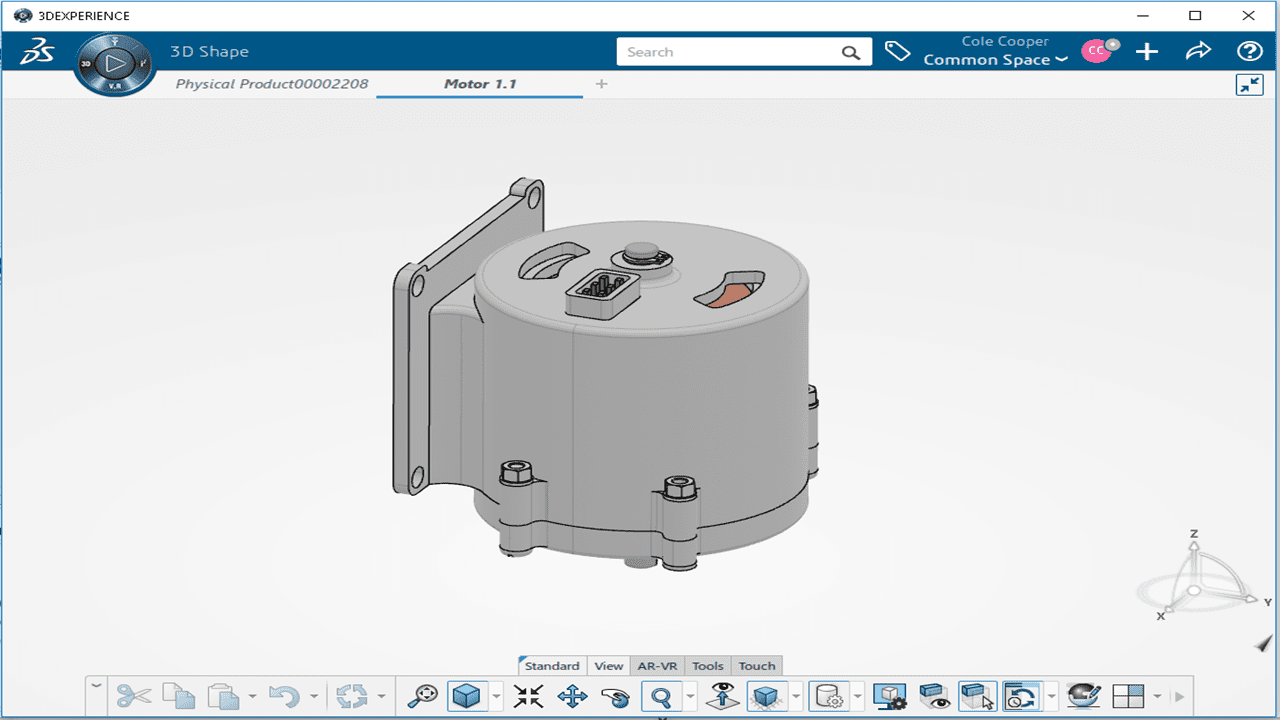Viewport: 1280px width, 720px height.
Task: Activate the Rotate view tool
Action: (x=615, y=696)
